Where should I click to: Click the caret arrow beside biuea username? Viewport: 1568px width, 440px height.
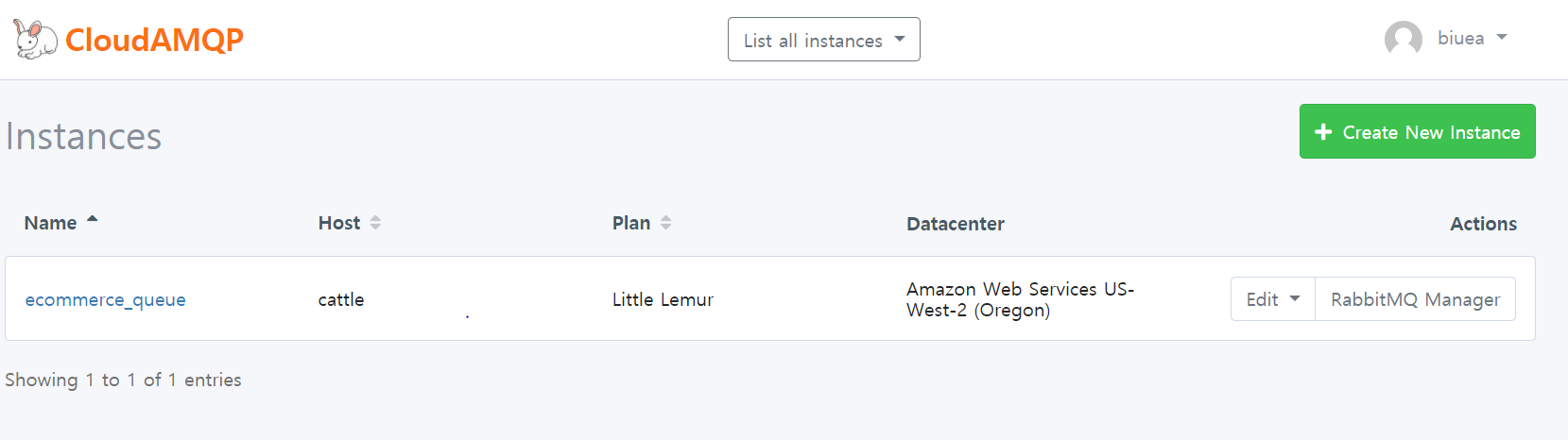click(x=1502, y=38)
